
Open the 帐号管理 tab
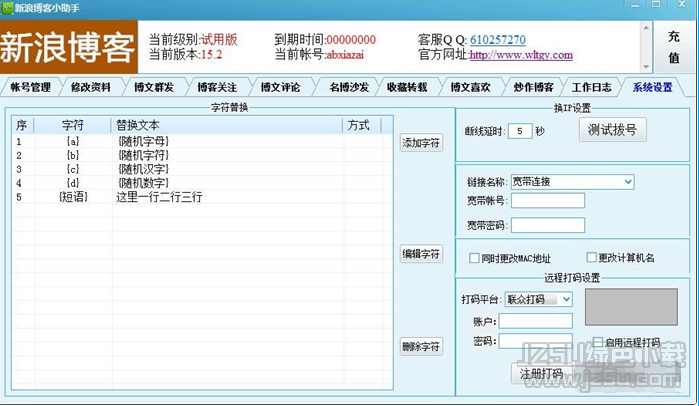(31, 87)
